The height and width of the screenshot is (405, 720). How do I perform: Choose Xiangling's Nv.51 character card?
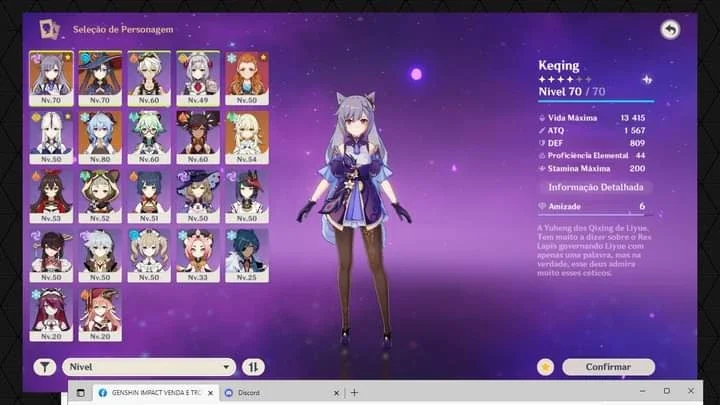pyautogui.click(x=149, y=197)
